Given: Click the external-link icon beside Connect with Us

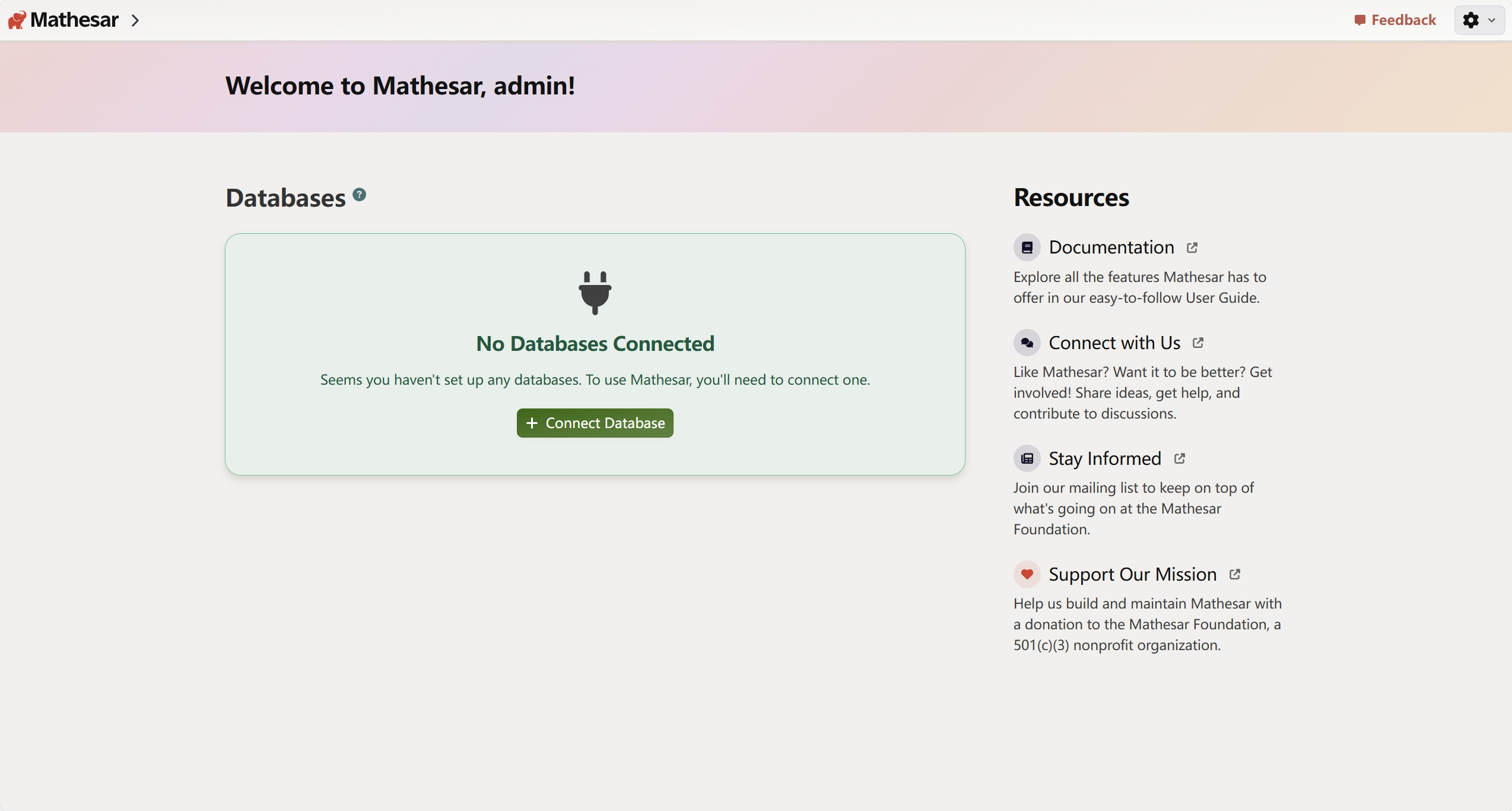Looking at the screenshot, I should tap(1198, 343).
